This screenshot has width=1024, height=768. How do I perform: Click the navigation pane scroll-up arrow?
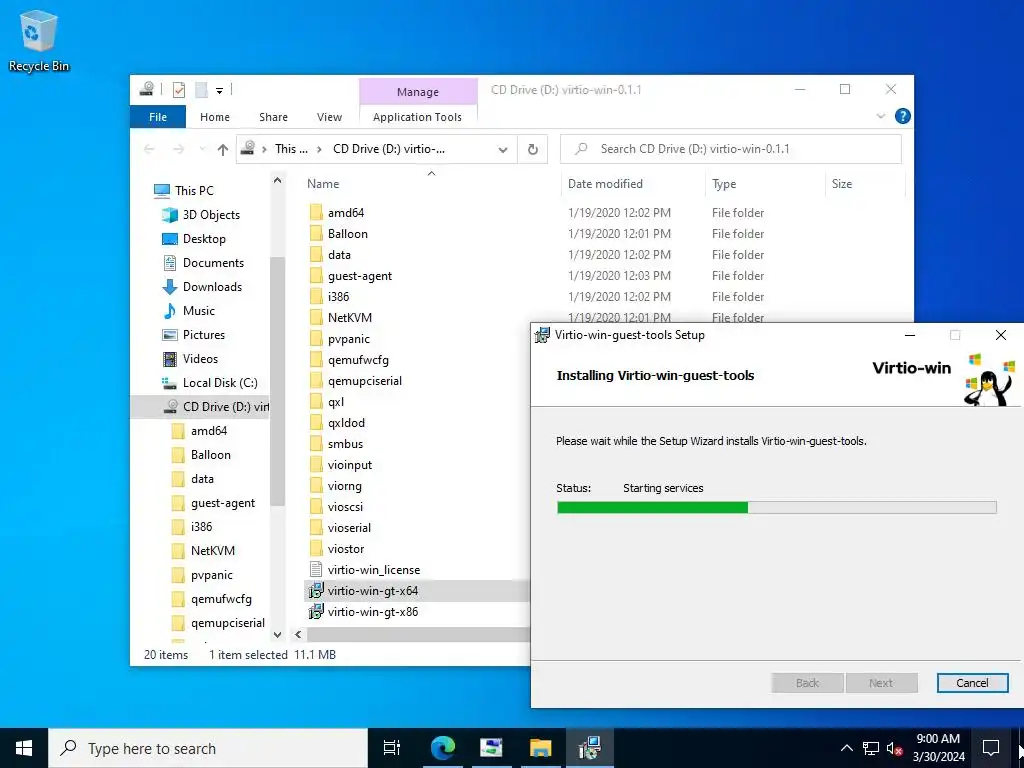click(278, 181)
